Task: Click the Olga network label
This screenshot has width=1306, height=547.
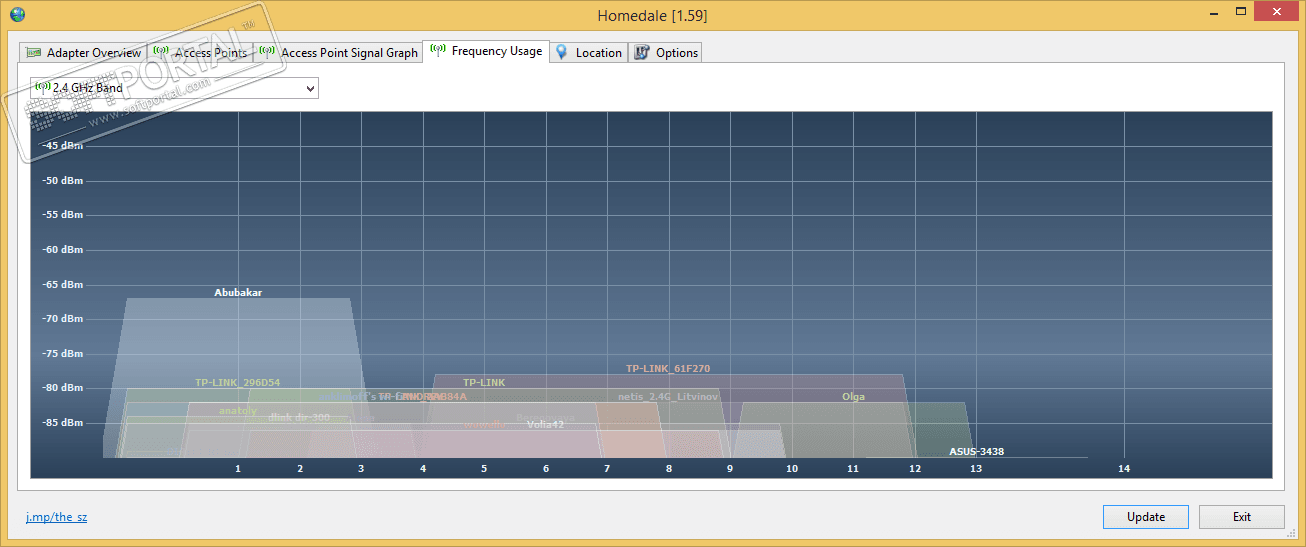Action: (853, 397)
